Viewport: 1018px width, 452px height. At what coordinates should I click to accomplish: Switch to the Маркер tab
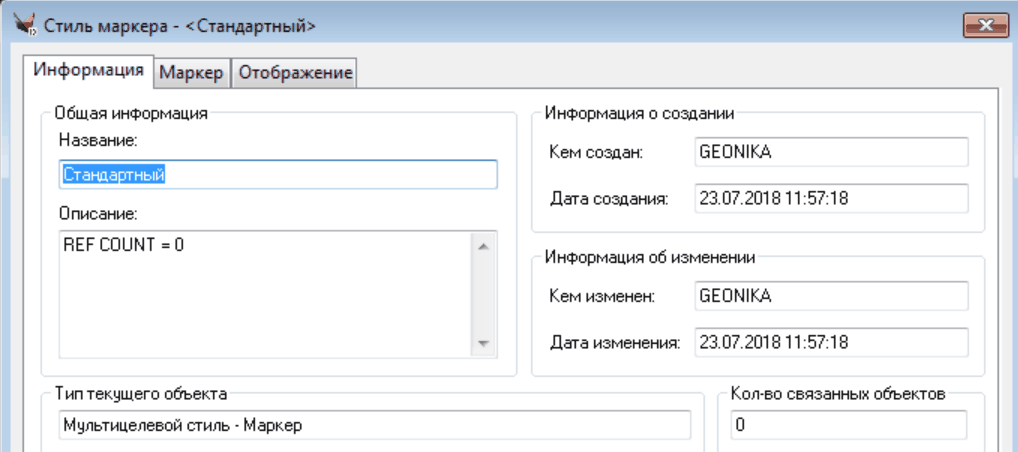tap(191, 72)
